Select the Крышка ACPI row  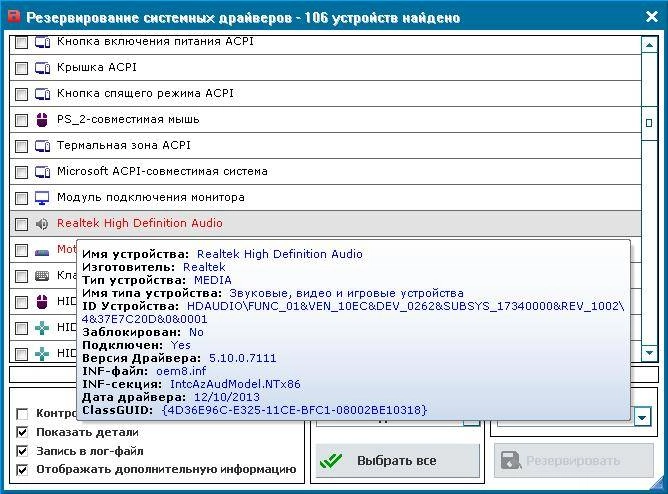coord(325,68)
